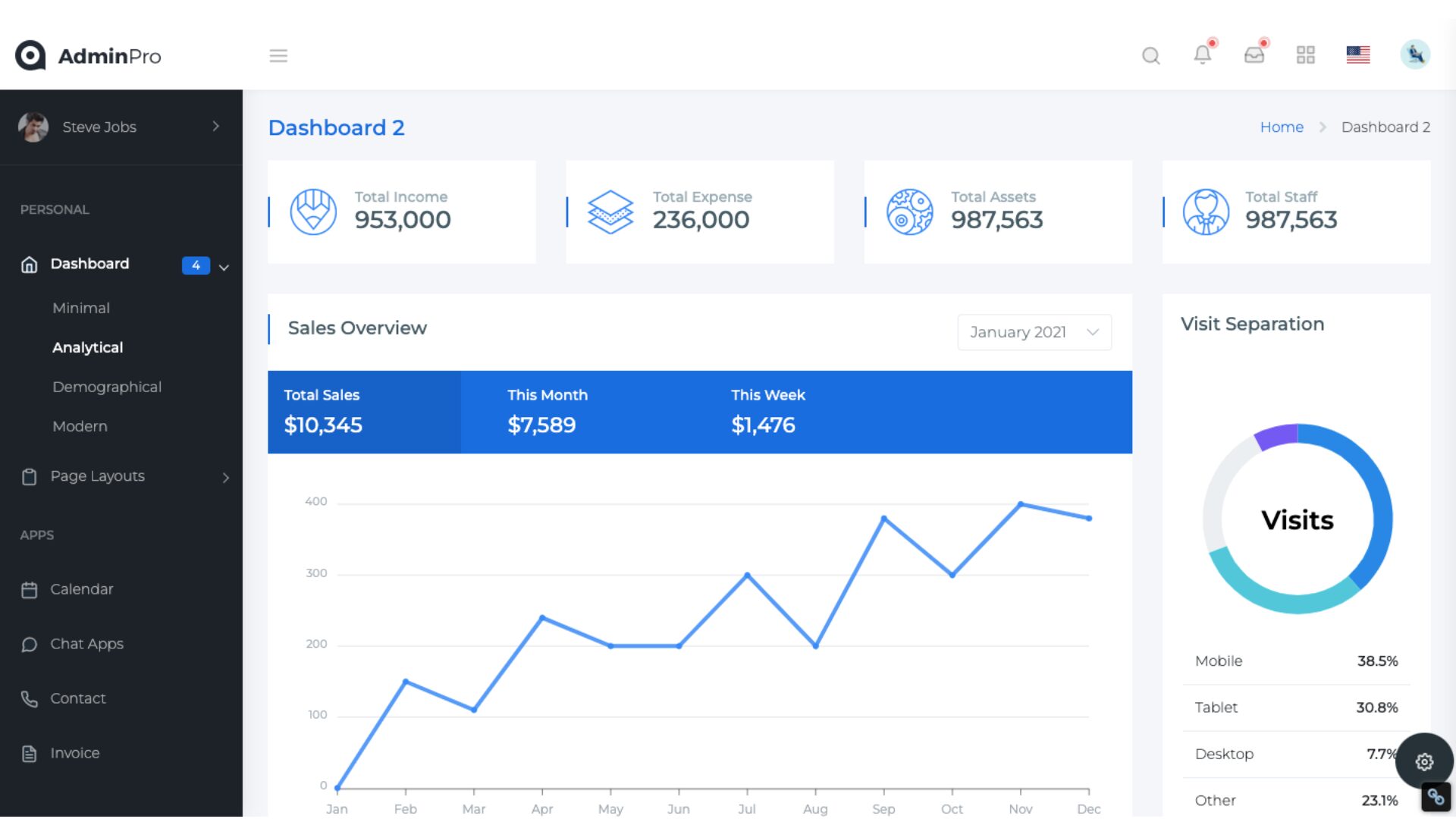Open the settings gear floating button

click(1424, 761)
